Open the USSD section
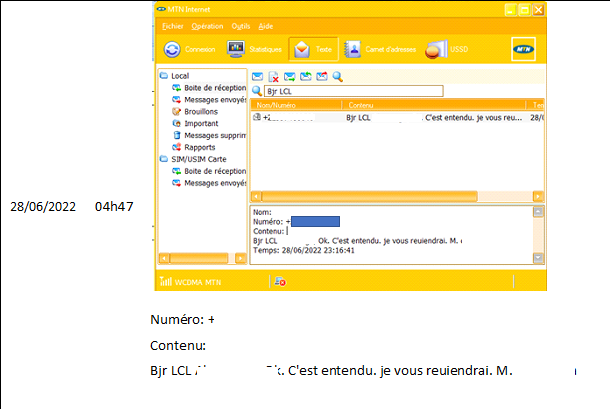This screenshot has height=409, width=610. (448, 50)
